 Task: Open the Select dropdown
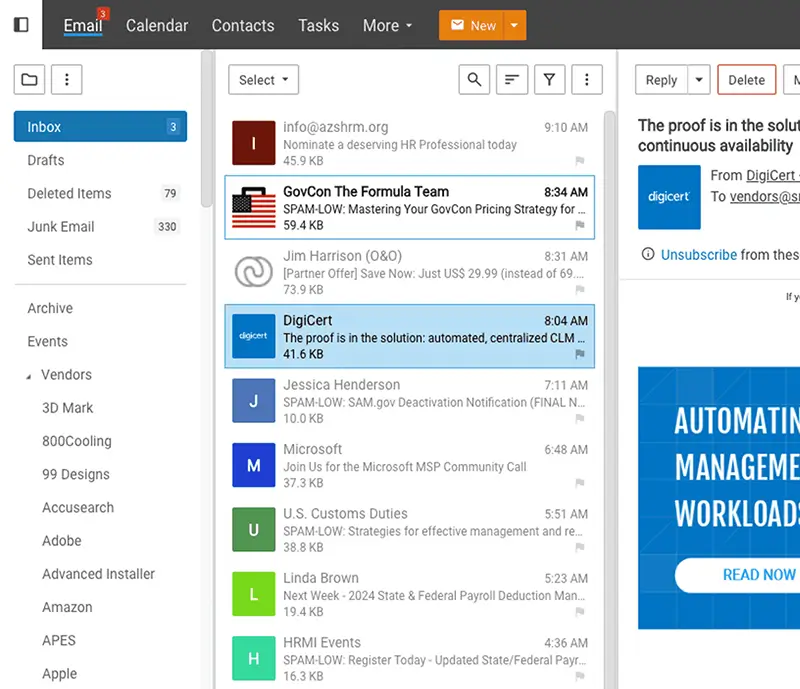click(264, 80)
